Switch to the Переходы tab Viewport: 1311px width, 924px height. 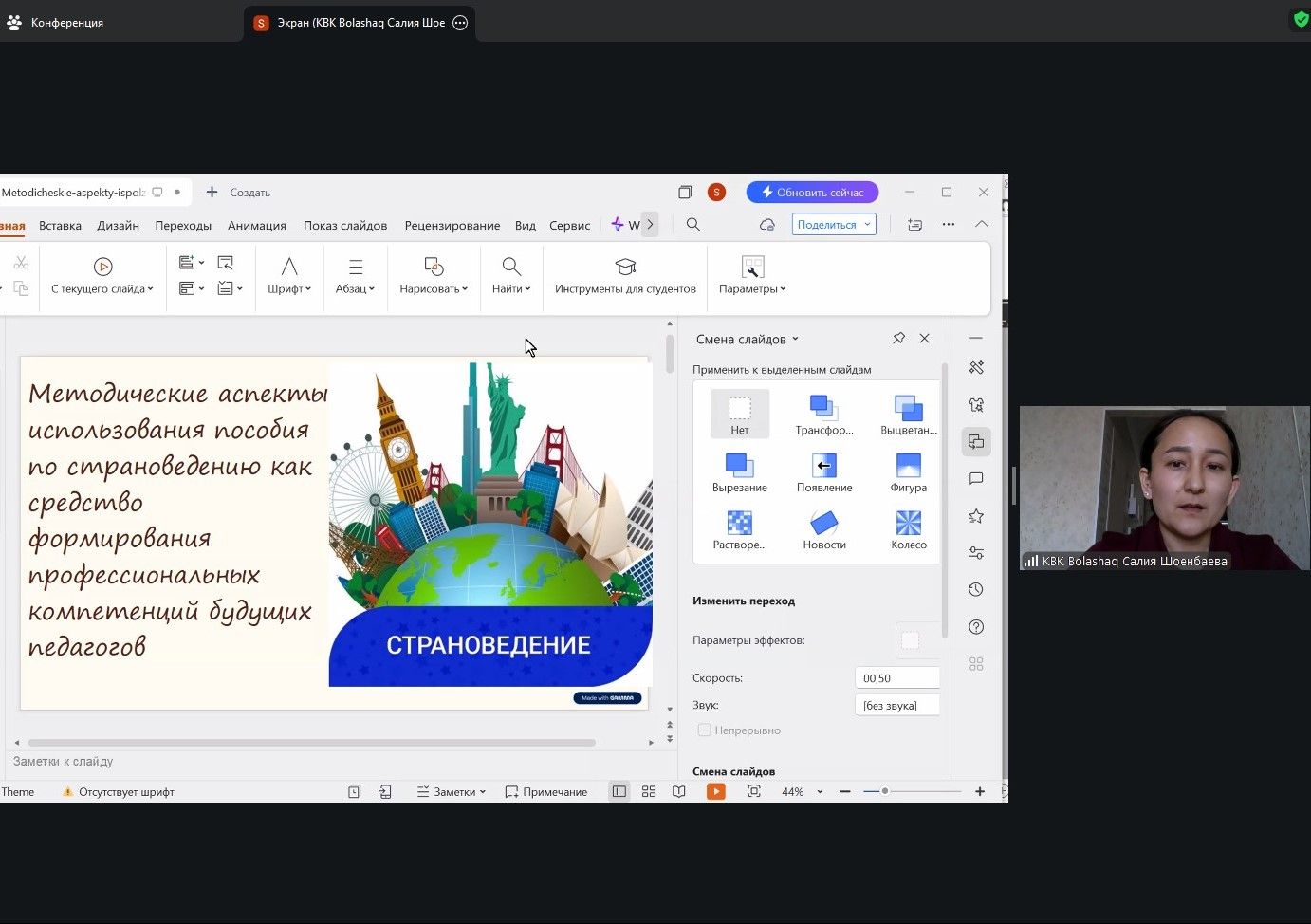[183, 226]
